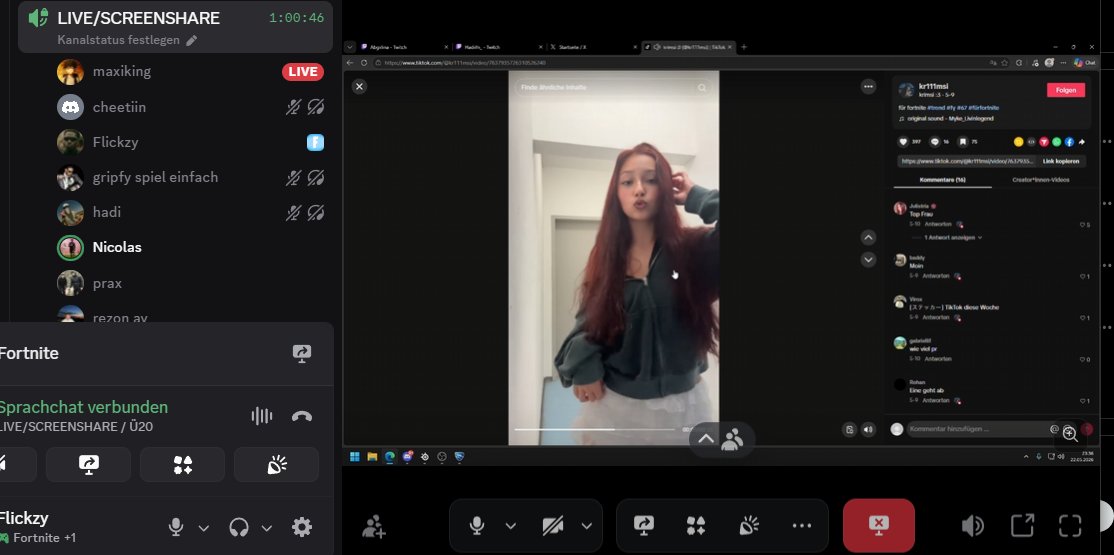This screenshot has width=1114, height=555.
Task: Turn on the camera in call controls
Action: click(x=553, y=526)
